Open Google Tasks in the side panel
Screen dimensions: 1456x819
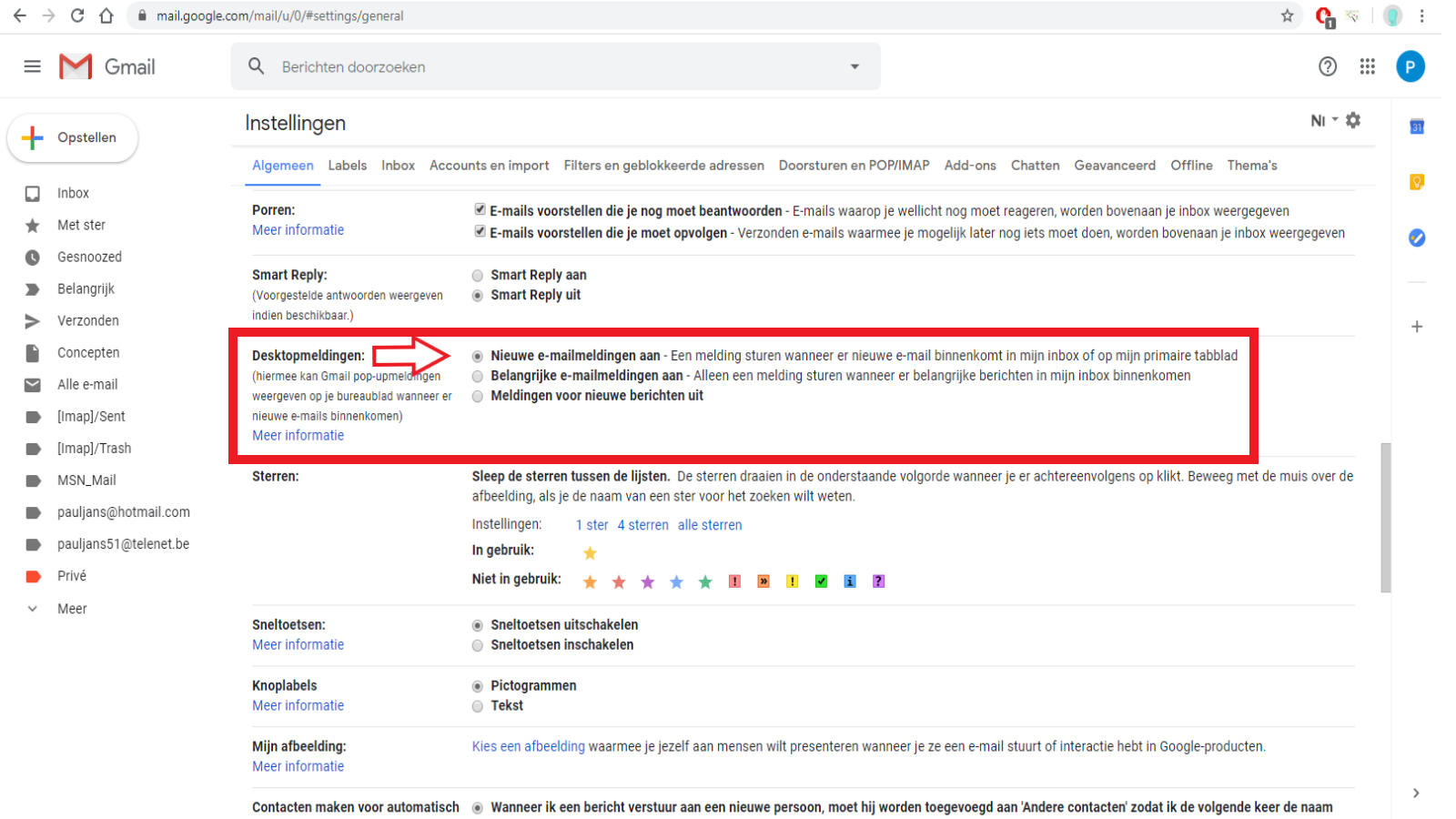[x=1417, y=238]
